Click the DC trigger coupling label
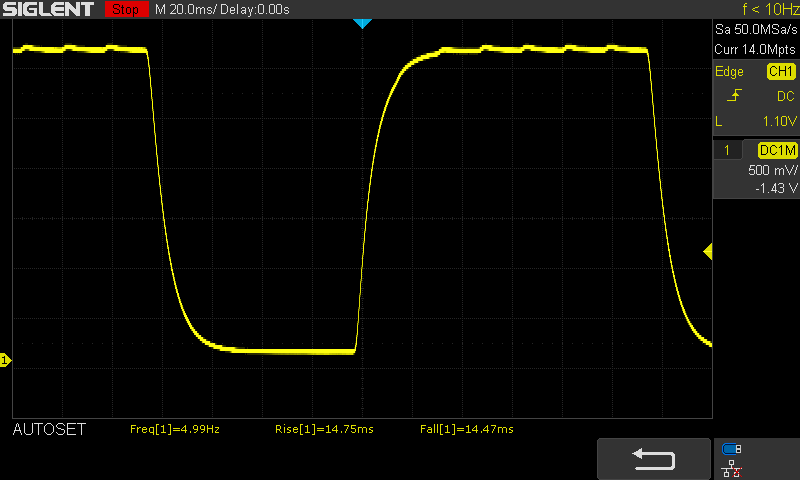The width and height of the screenshot is (800, 480). (786, 96)
